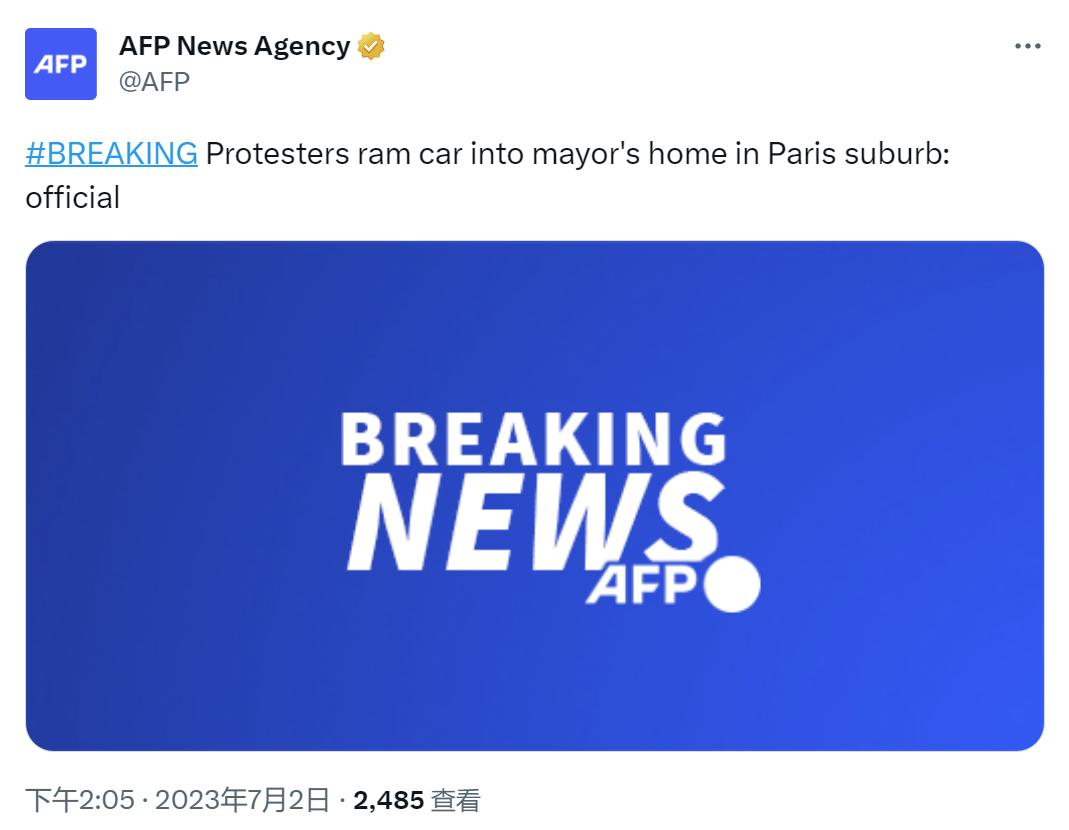
Task: Click the word official in the tweet
Action: (72, 197)
